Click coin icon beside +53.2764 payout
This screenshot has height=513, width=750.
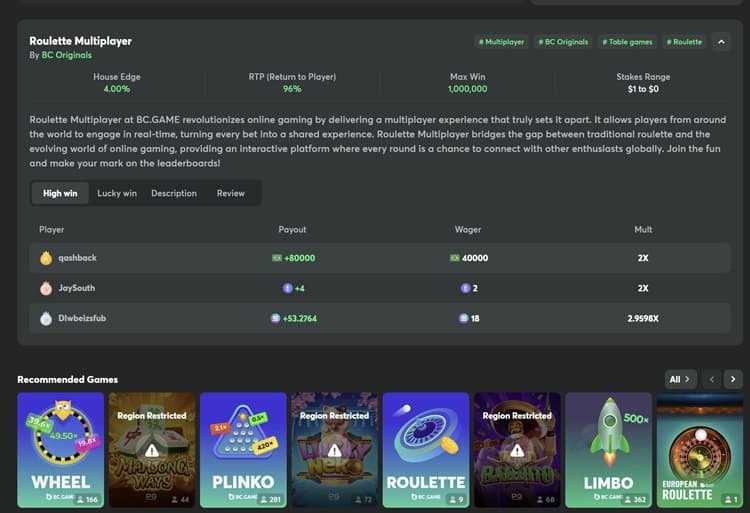click(276, 319)
